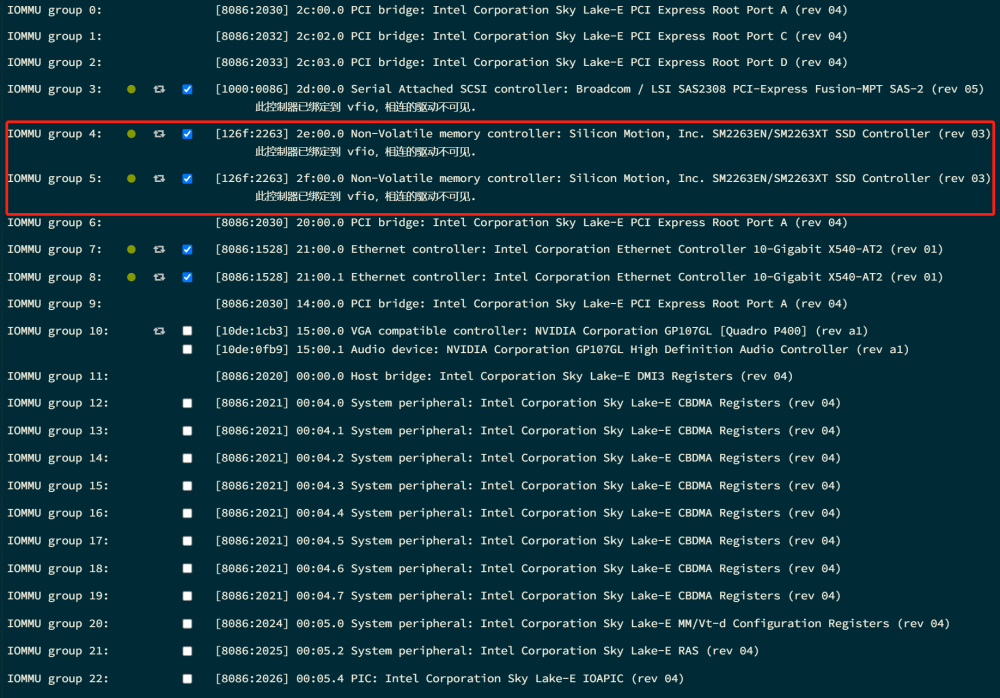Select the 'IOMMU group 22:' label
The image size is (1000, 698).
[x=58, y=679]
